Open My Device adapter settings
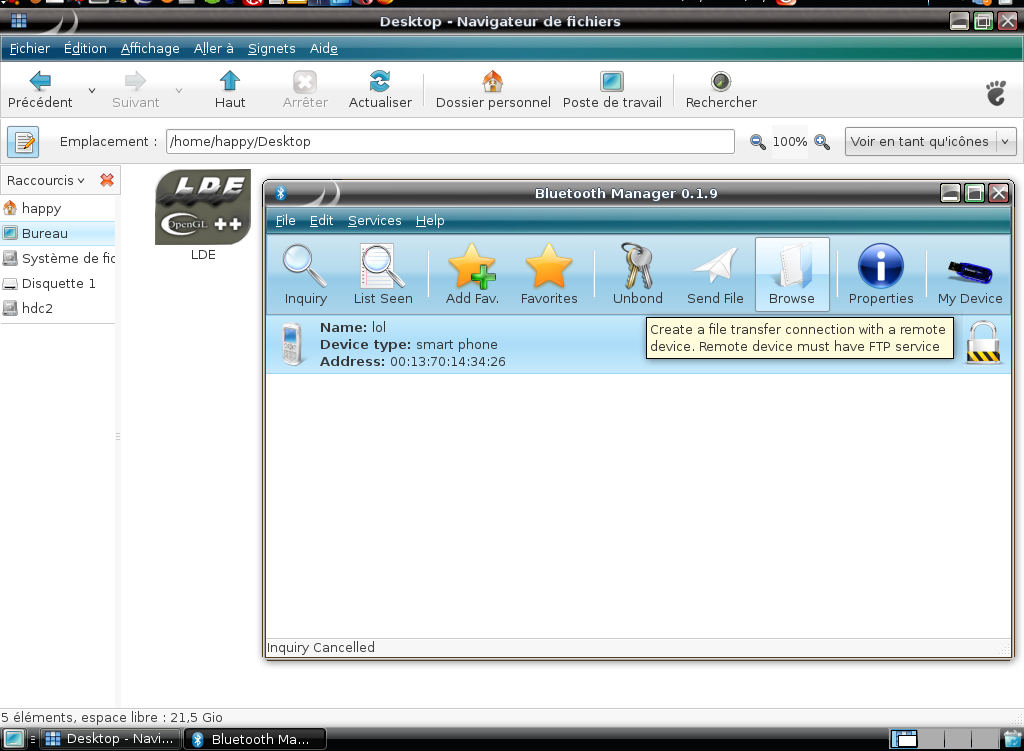Screen dimensions: 1024x751 coord(970,274)
